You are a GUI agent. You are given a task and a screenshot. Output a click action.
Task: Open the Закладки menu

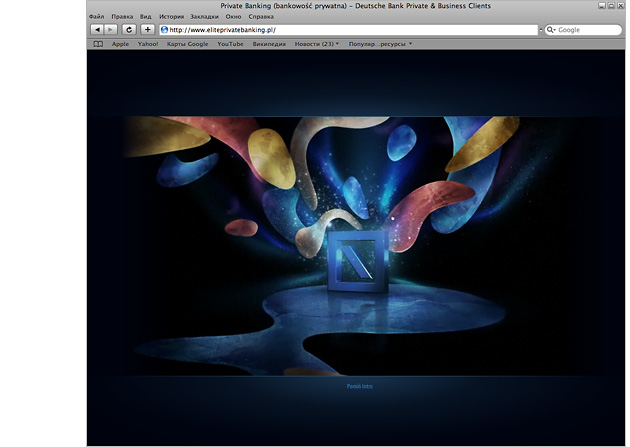[x=204, y=17]
